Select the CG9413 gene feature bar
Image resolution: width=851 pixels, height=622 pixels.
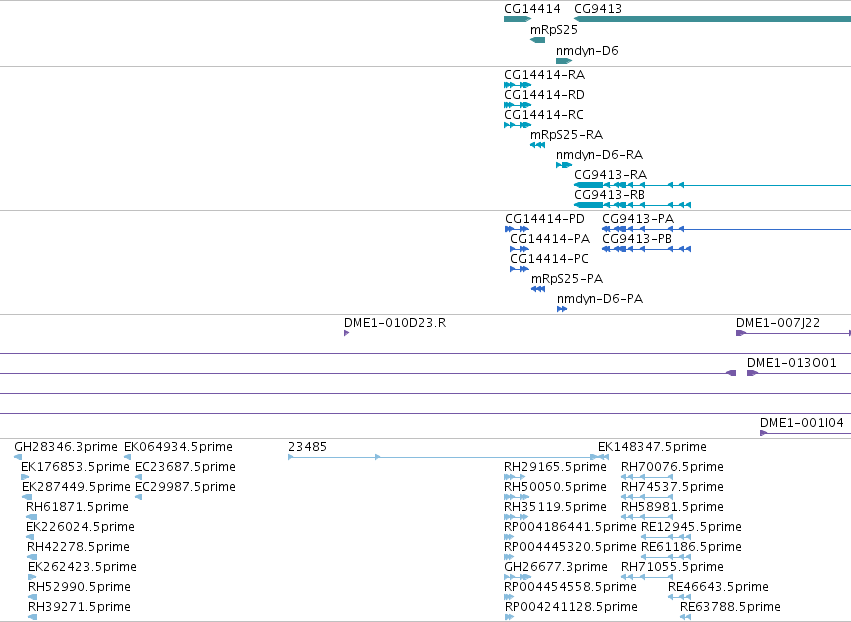pyautogui.click(x=713, y=19)
